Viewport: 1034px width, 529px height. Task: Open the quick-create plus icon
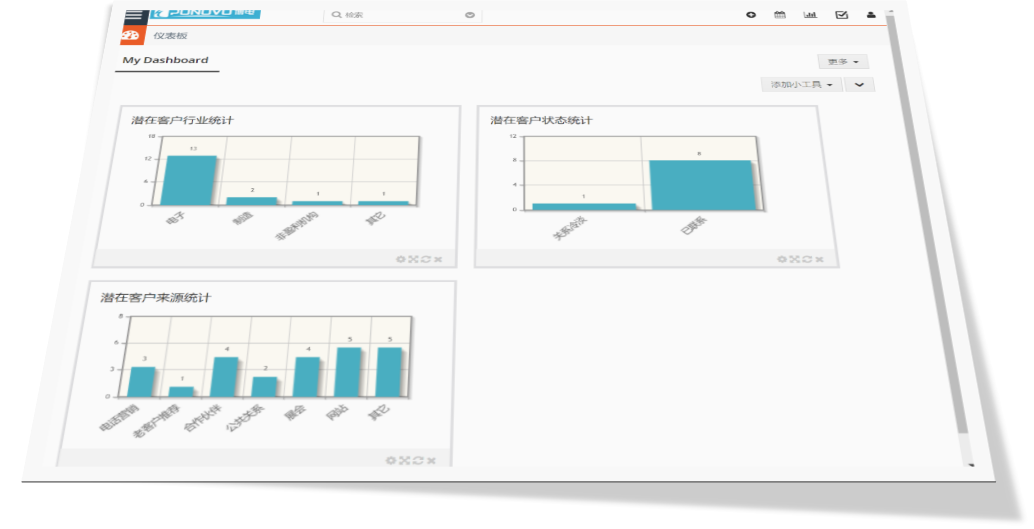pyautogui.click(x=751, y=15)
